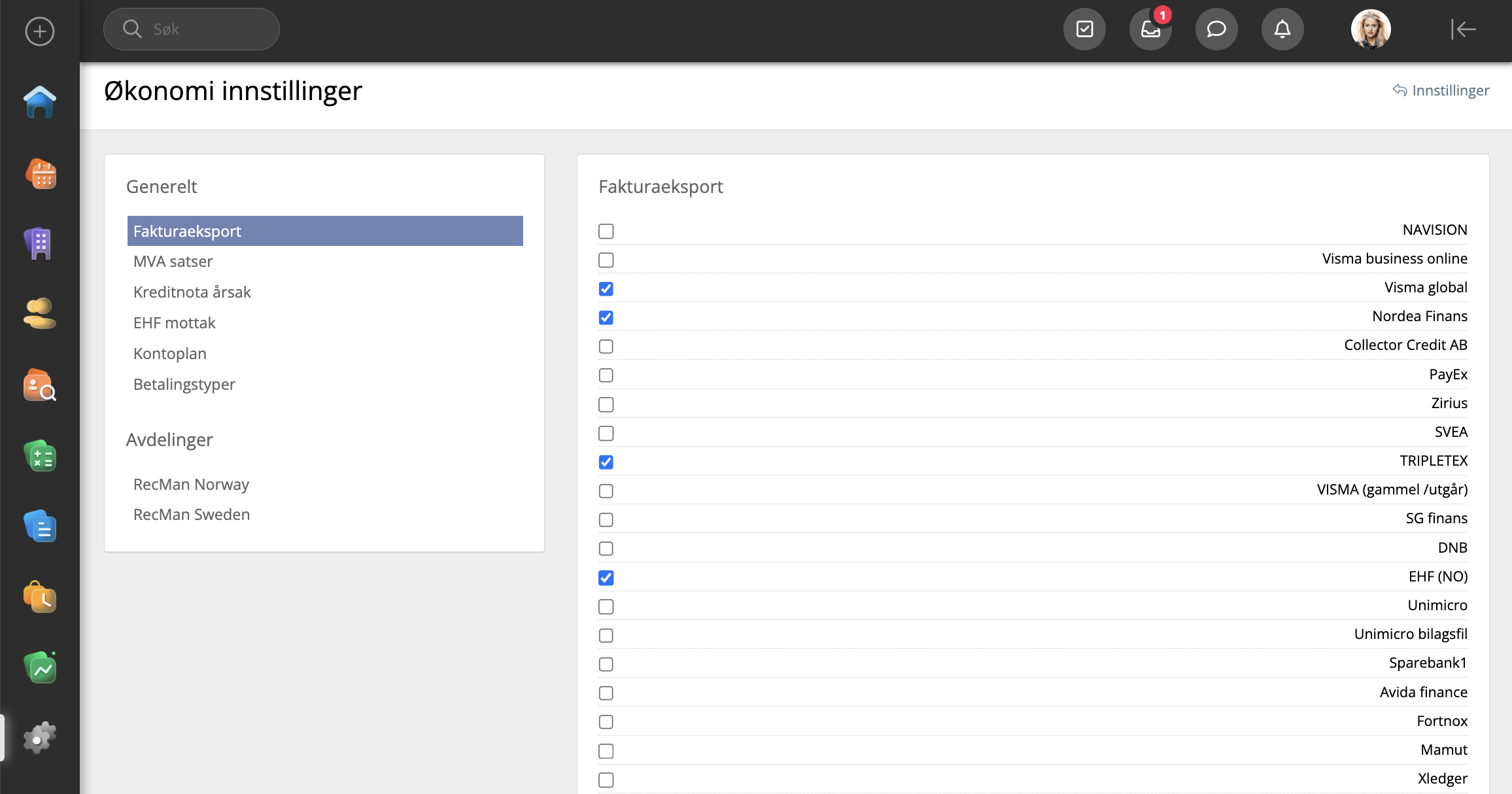Open the orange calendar sidebar icon

tap(41, 174)
